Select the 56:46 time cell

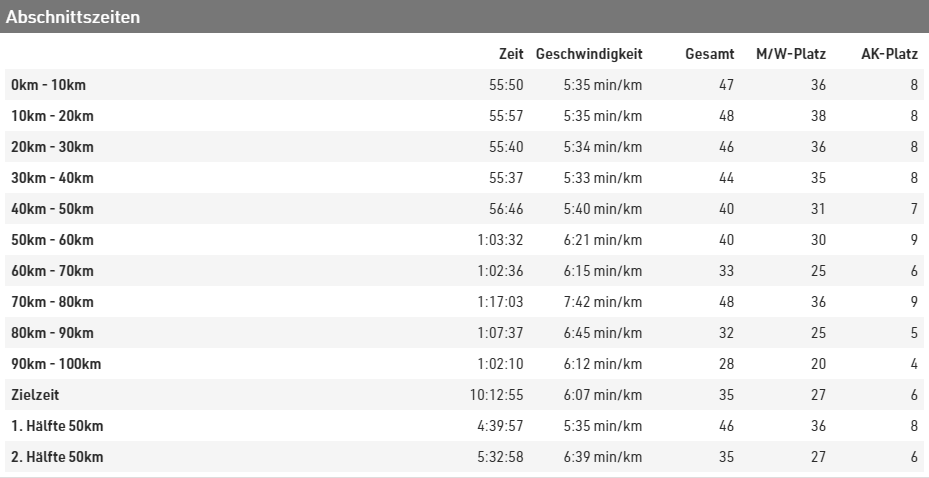point(506,209)
